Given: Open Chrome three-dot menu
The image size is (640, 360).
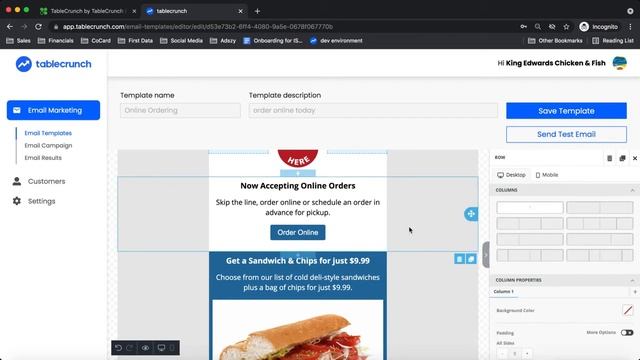Looking at the screenshot, I should [631, 27].
